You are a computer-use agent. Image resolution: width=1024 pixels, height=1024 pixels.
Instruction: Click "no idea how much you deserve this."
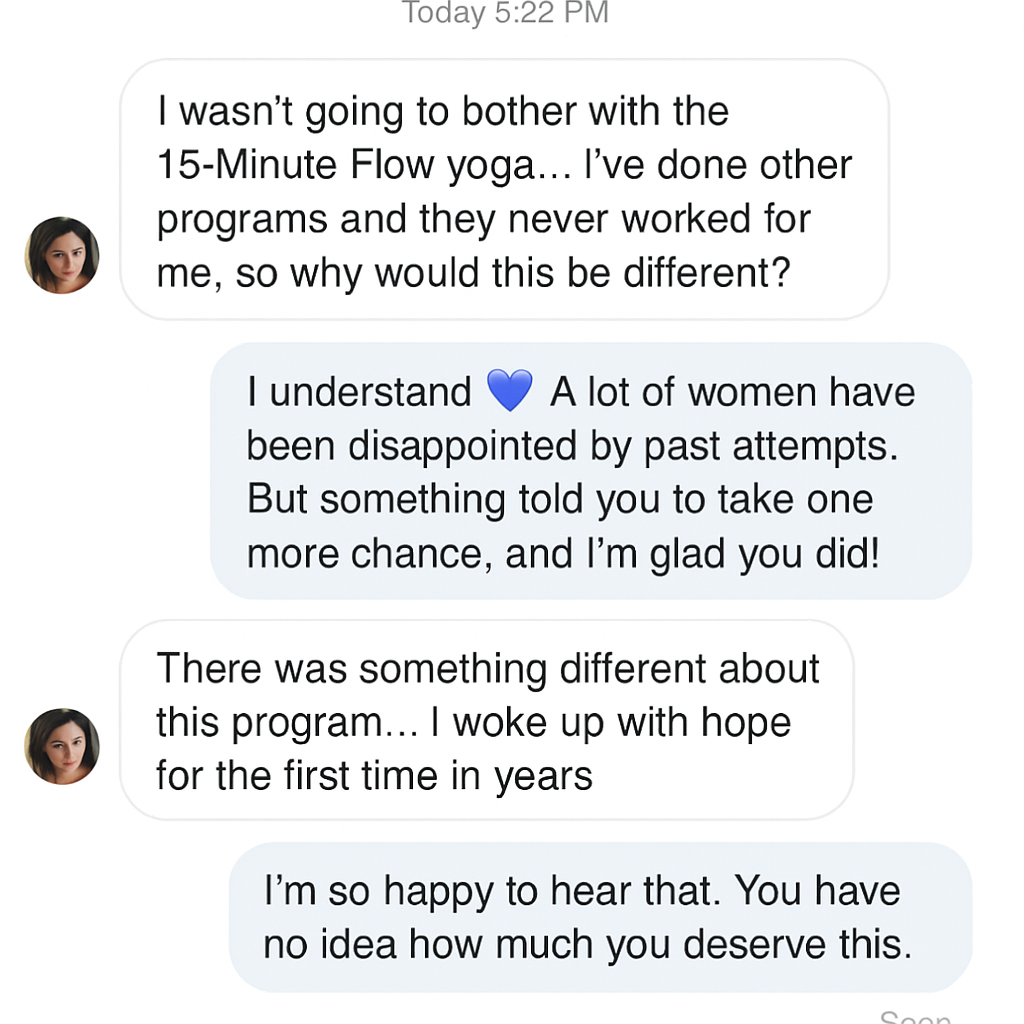coord(587,945)
